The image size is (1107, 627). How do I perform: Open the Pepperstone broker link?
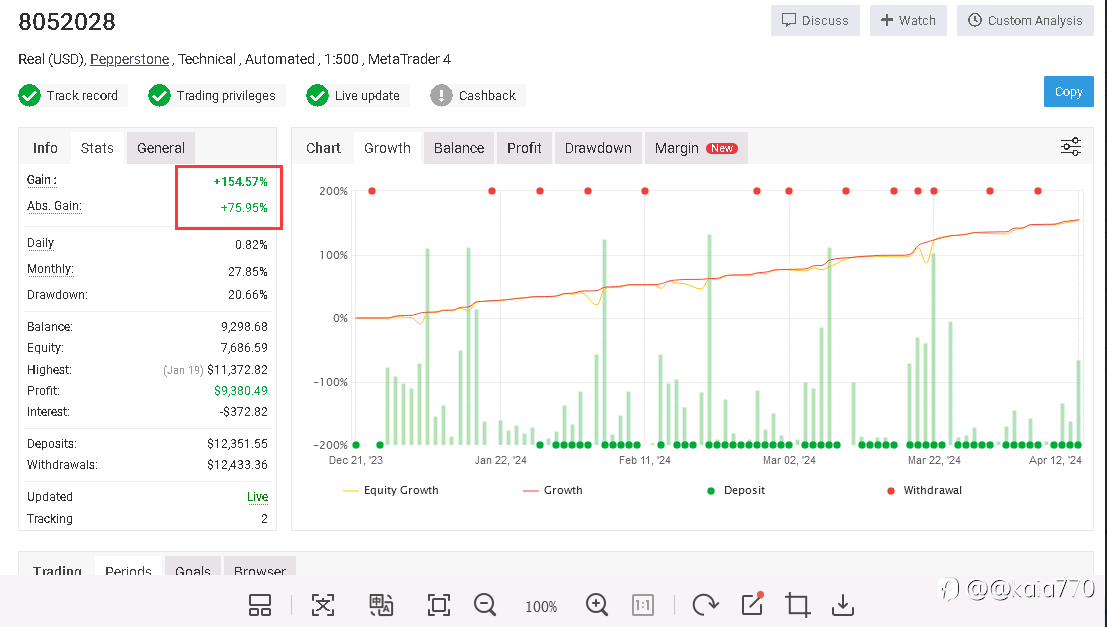[x=129, y=59]
